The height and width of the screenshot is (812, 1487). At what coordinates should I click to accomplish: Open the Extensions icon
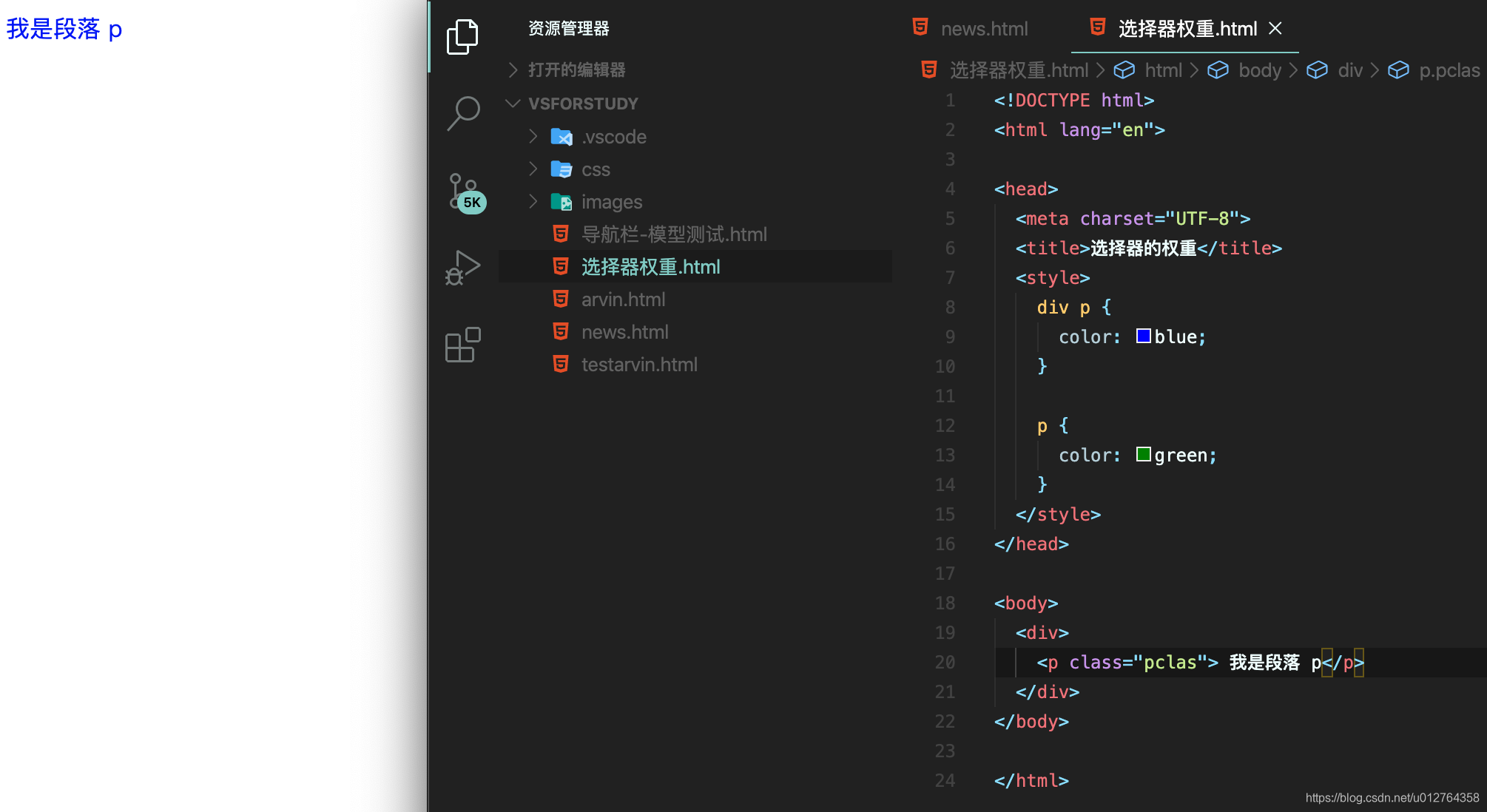(x=462, y=345)
